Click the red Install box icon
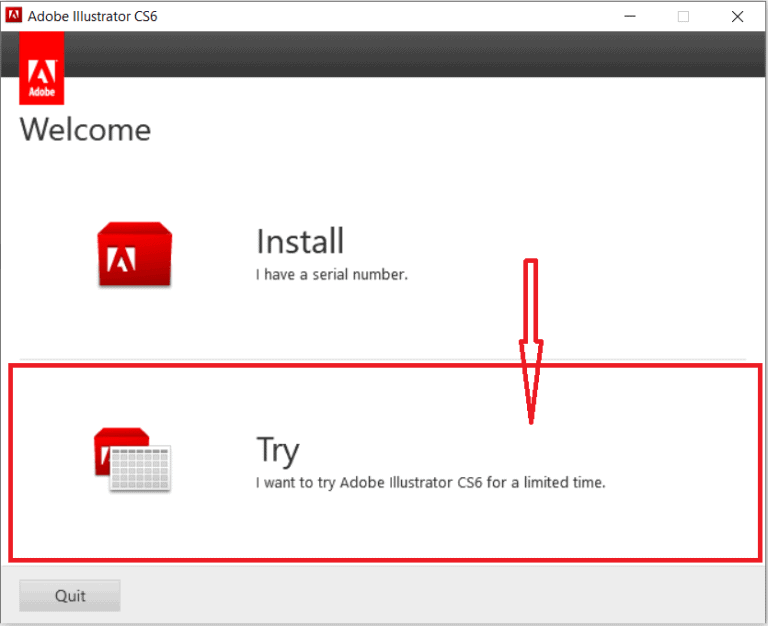 (135, 254)
